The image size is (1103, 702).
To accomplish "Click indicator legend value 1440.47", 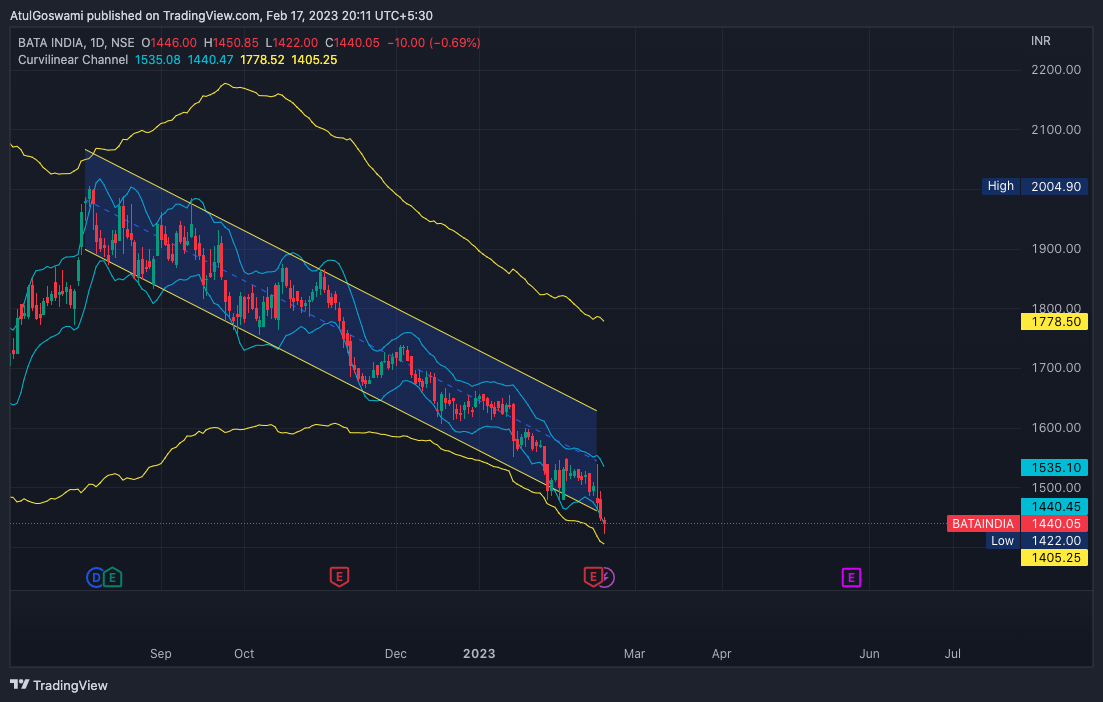I will tap(210, 60).
